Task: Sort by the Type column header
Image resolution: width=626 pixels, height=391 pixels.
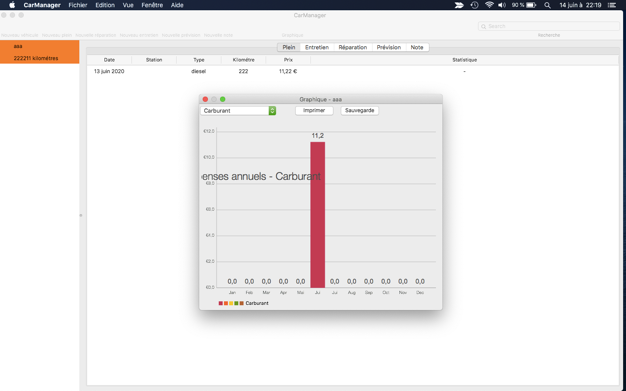Action: [x=199, y=60]
